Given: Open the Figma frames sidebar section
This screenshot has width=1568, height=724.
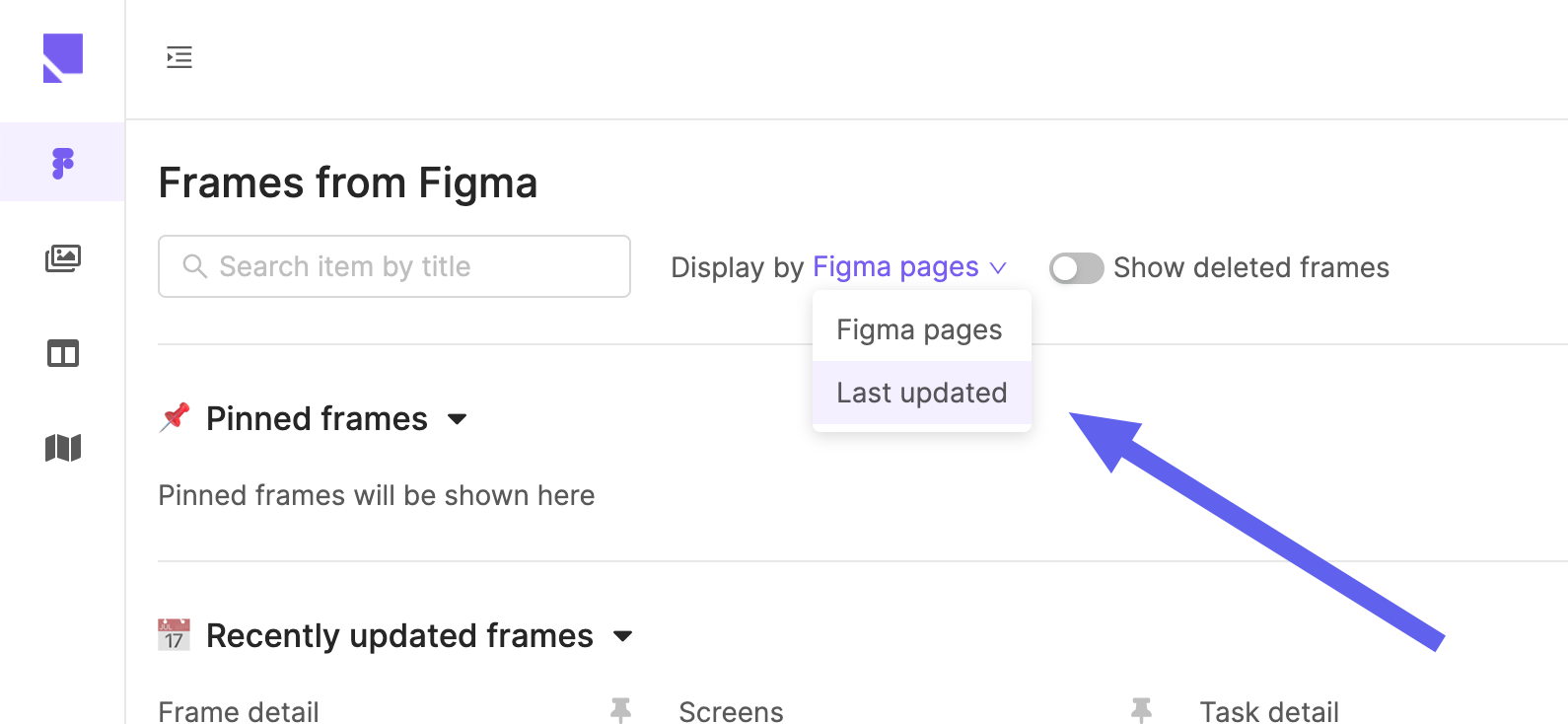Looking at the screenshot, I should point(62,163).
